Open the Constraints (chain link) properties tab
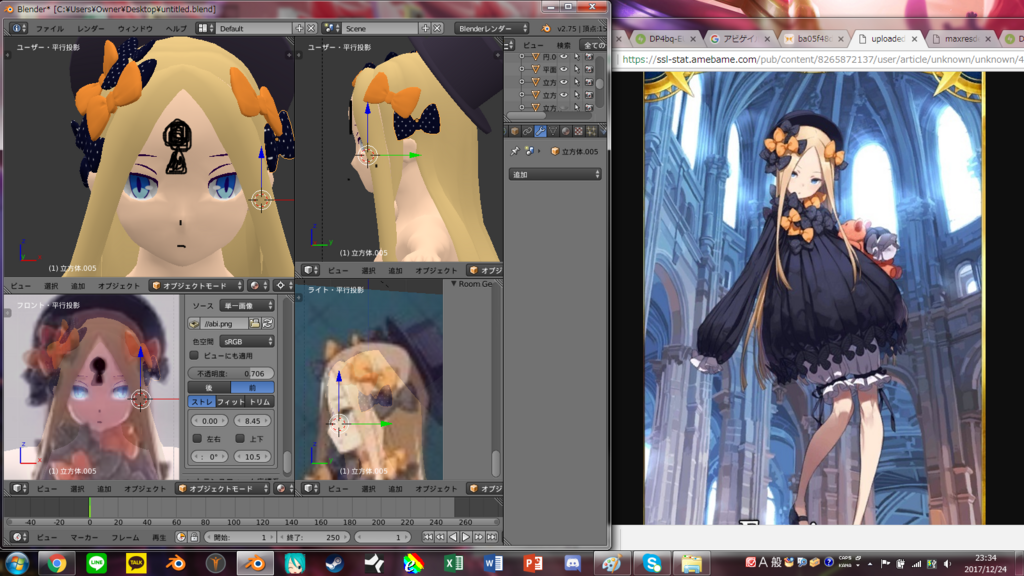The image size is (1024, 576). click(528, 131)
